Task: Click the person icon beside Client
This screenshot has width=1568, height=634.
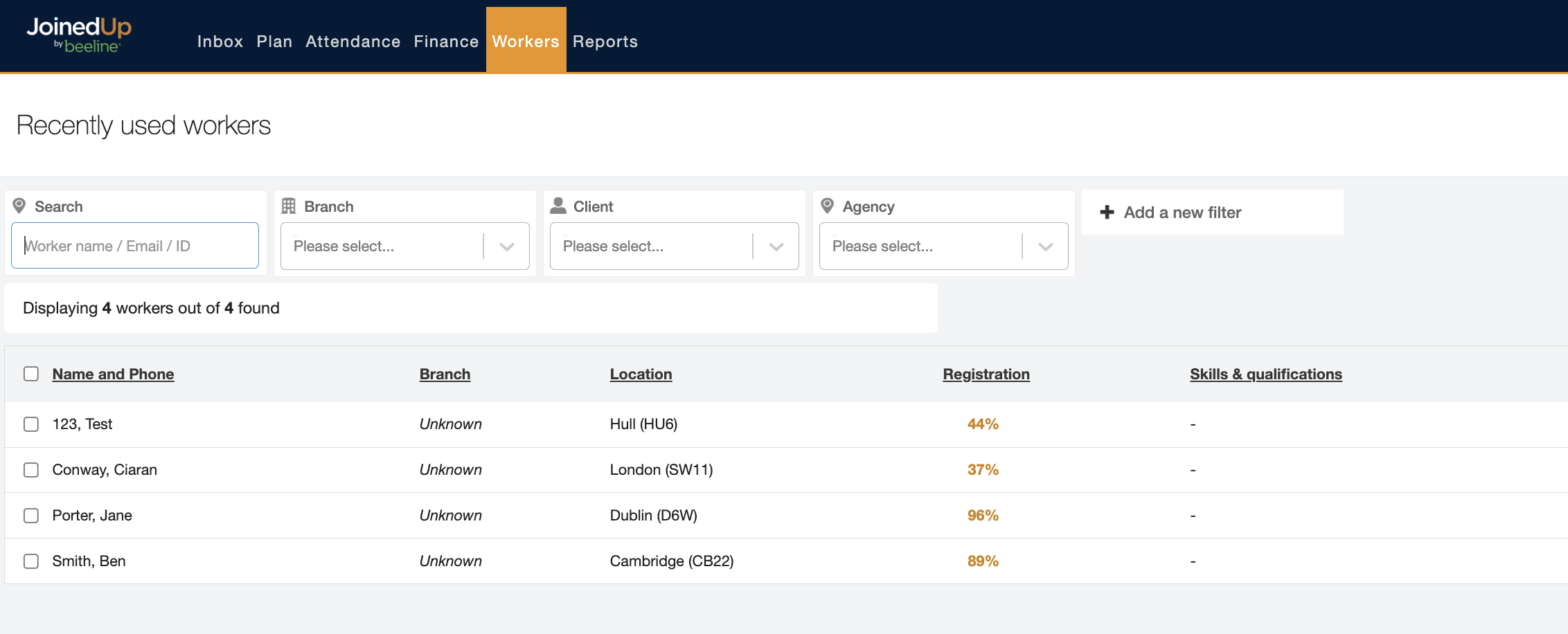Action: tap(558, 206)
